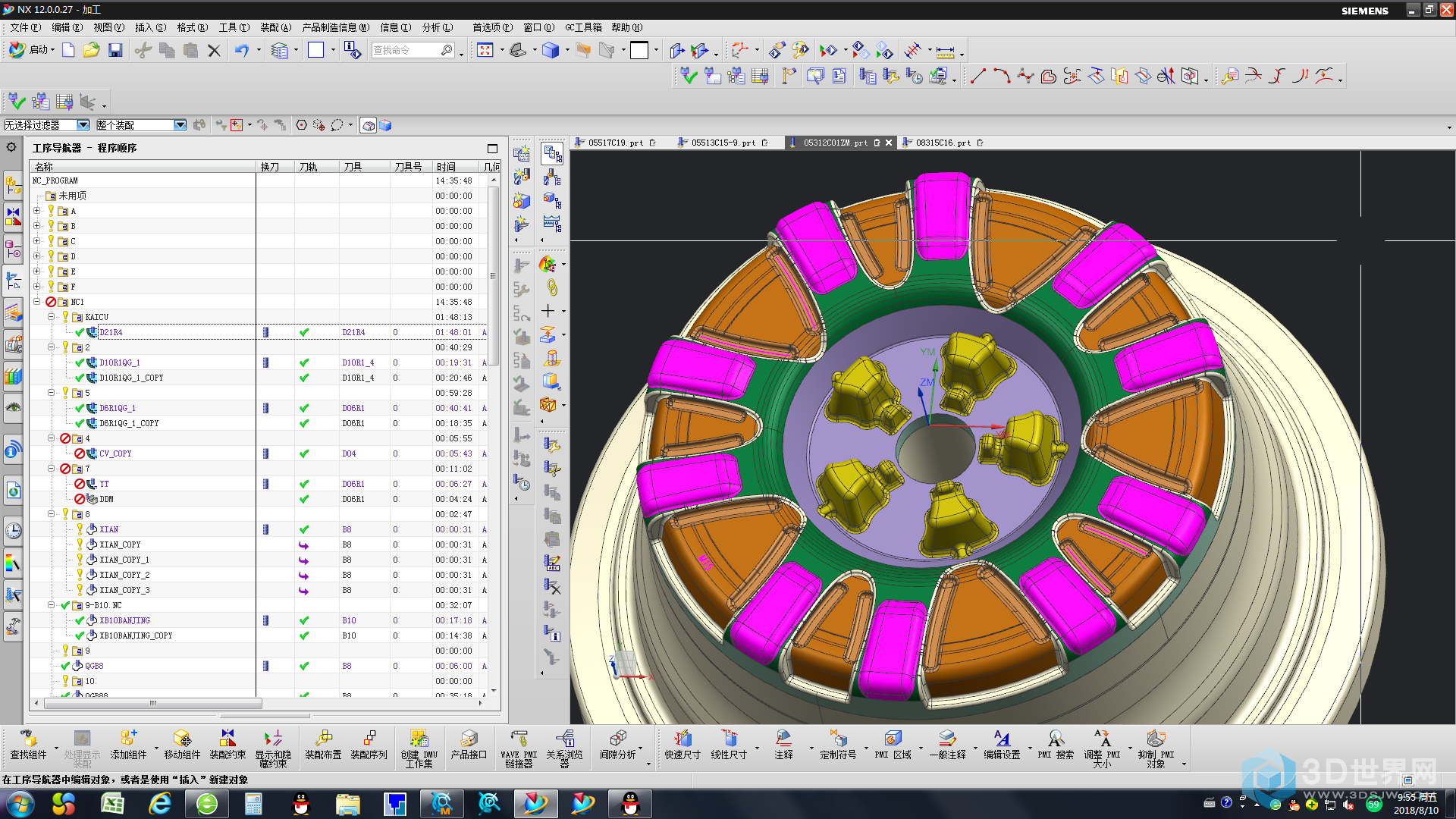The width and height of the screenshot is (1456, 819).
Task: Open a file with the folder icon
Action: (x=92, y=50)
